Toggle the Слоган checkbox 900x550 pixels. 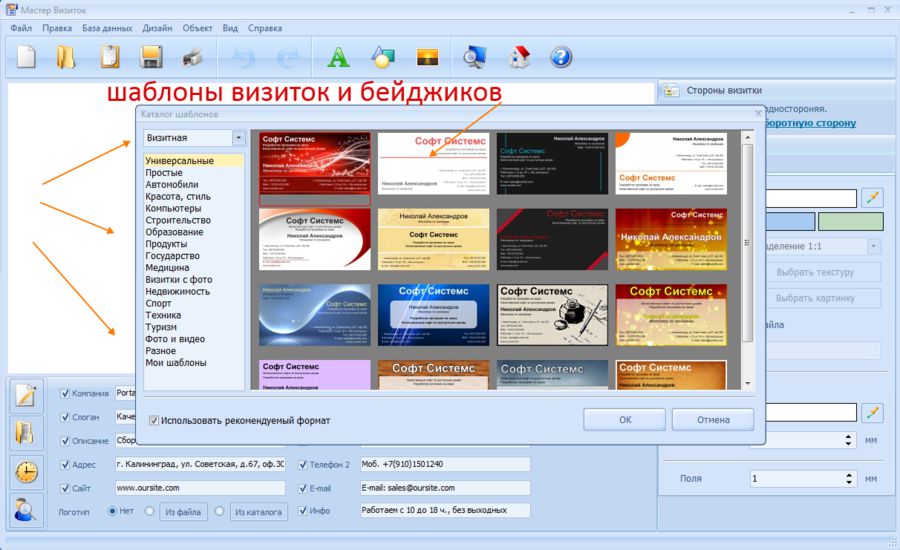point(65,417)
